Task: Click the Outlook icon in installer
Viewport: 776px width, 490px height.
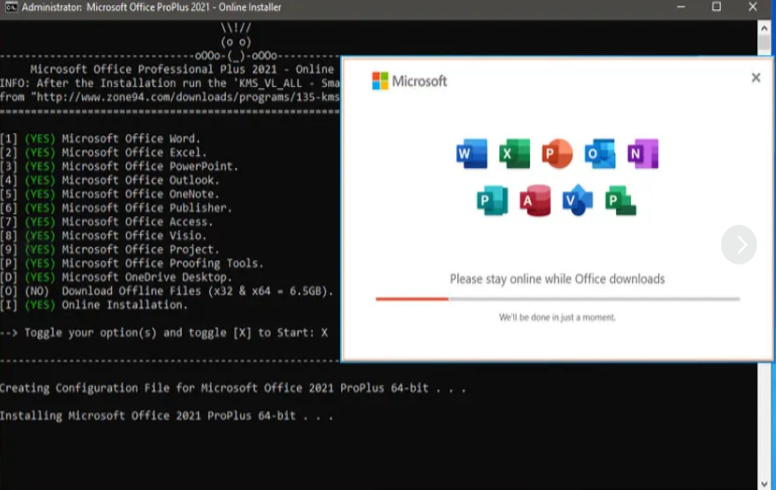Action: pos(600,154)
